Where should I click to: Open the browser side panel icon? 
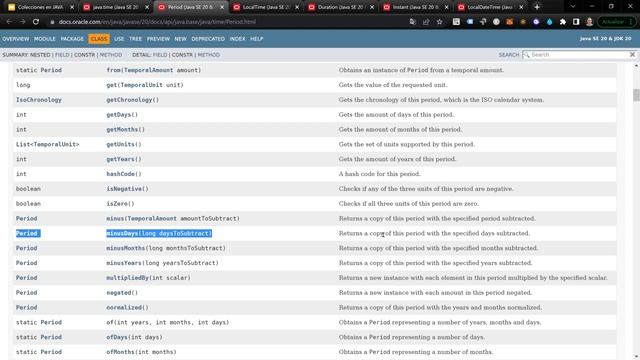pos(576,22)
